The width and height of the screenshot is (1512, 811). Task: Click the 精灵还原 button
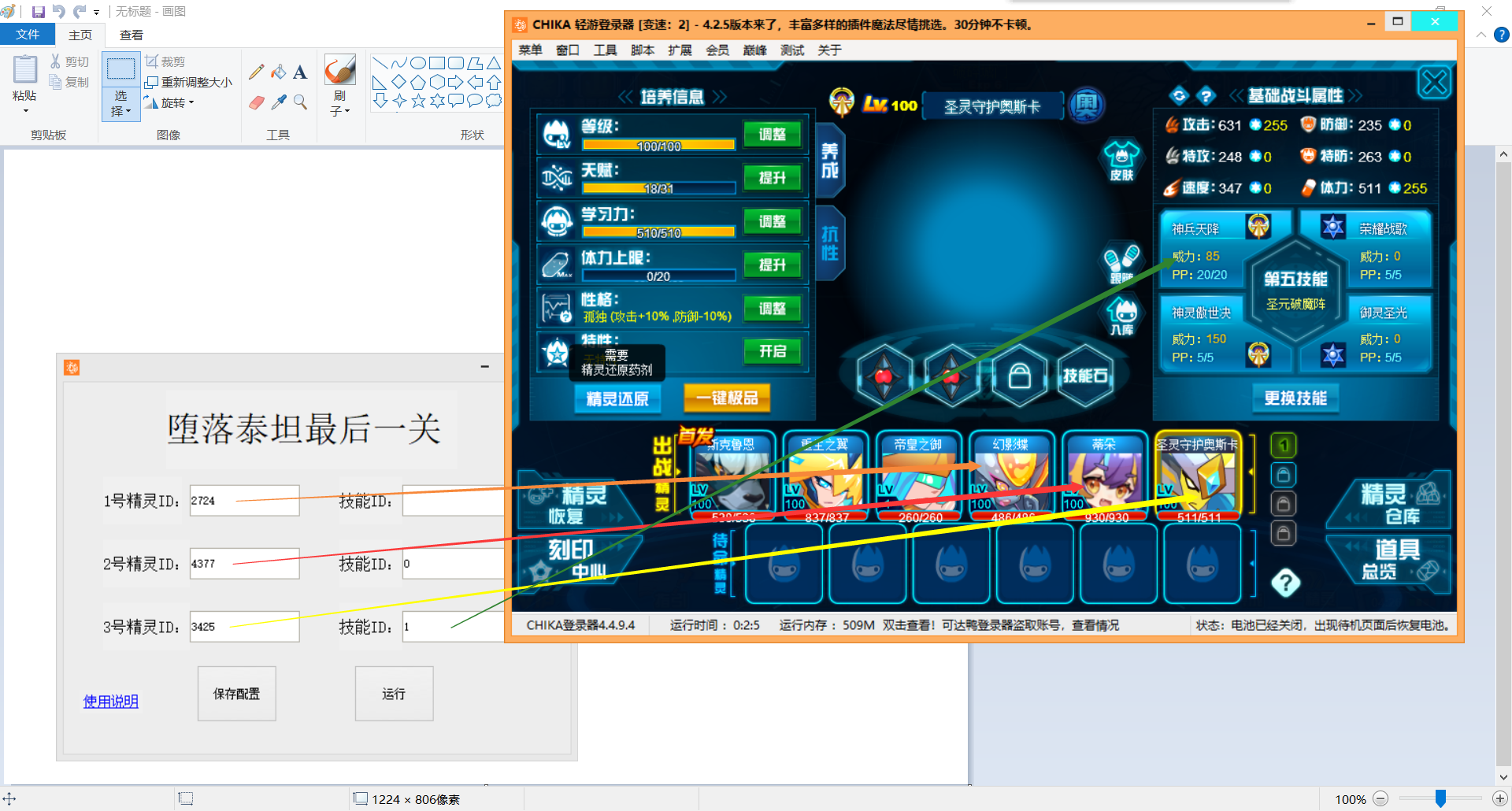[x=617, y=398]
